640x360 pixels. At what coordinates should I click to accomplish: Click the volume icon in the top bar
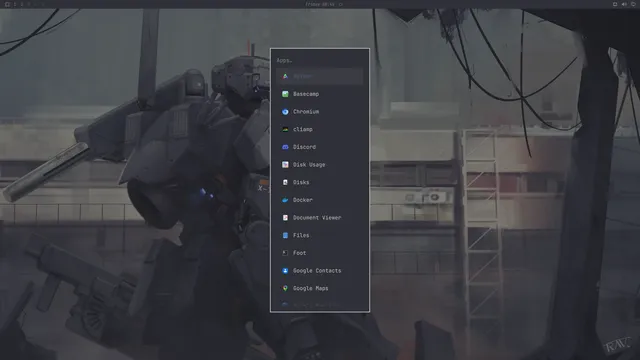coord(624,4)
